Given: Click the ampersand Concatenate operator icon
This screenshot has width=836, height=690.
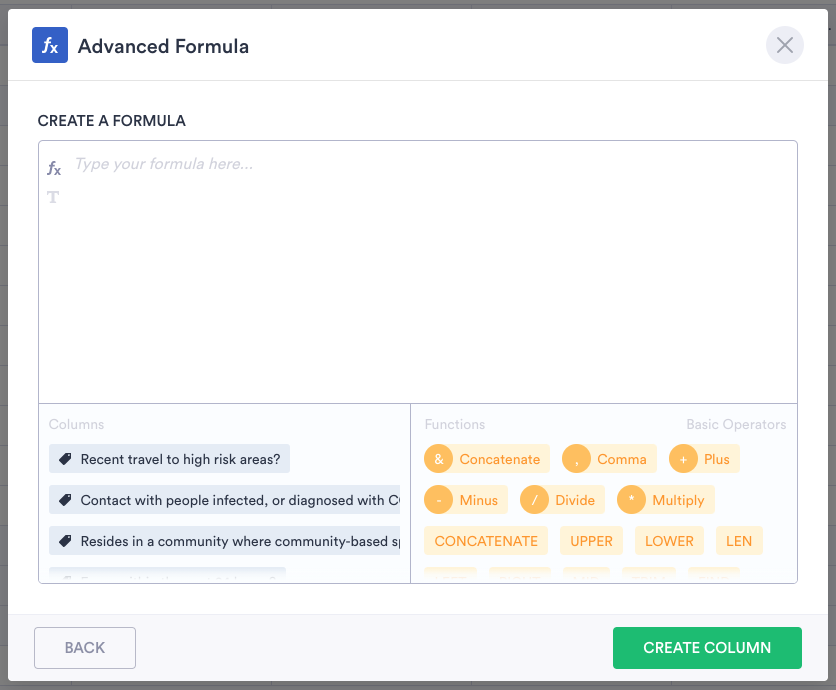Looking at the screenshot, I should [438, 459].
